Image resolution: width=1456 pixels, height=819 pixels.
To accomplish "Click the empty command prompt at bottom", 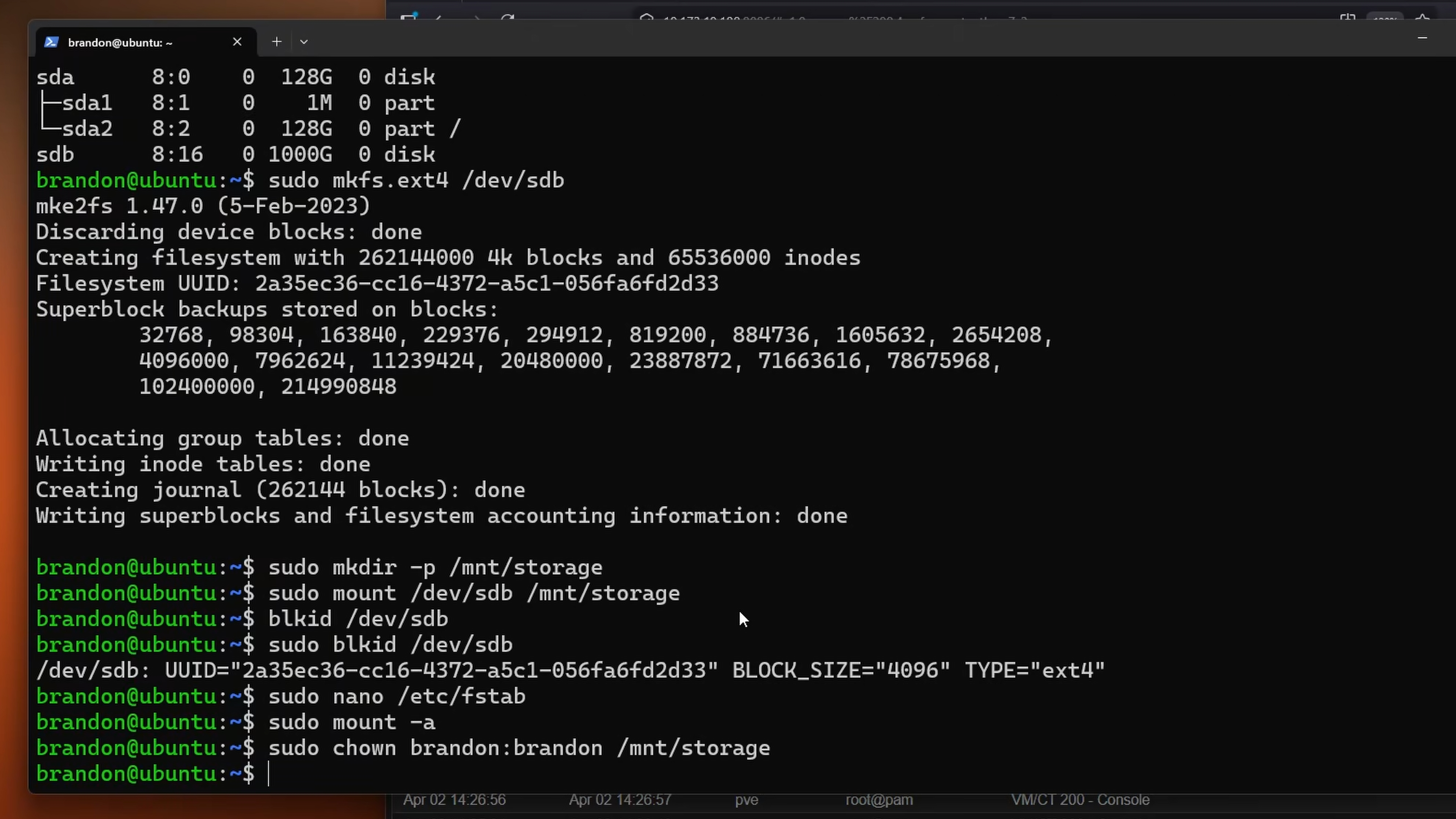I will click(269, 774).
